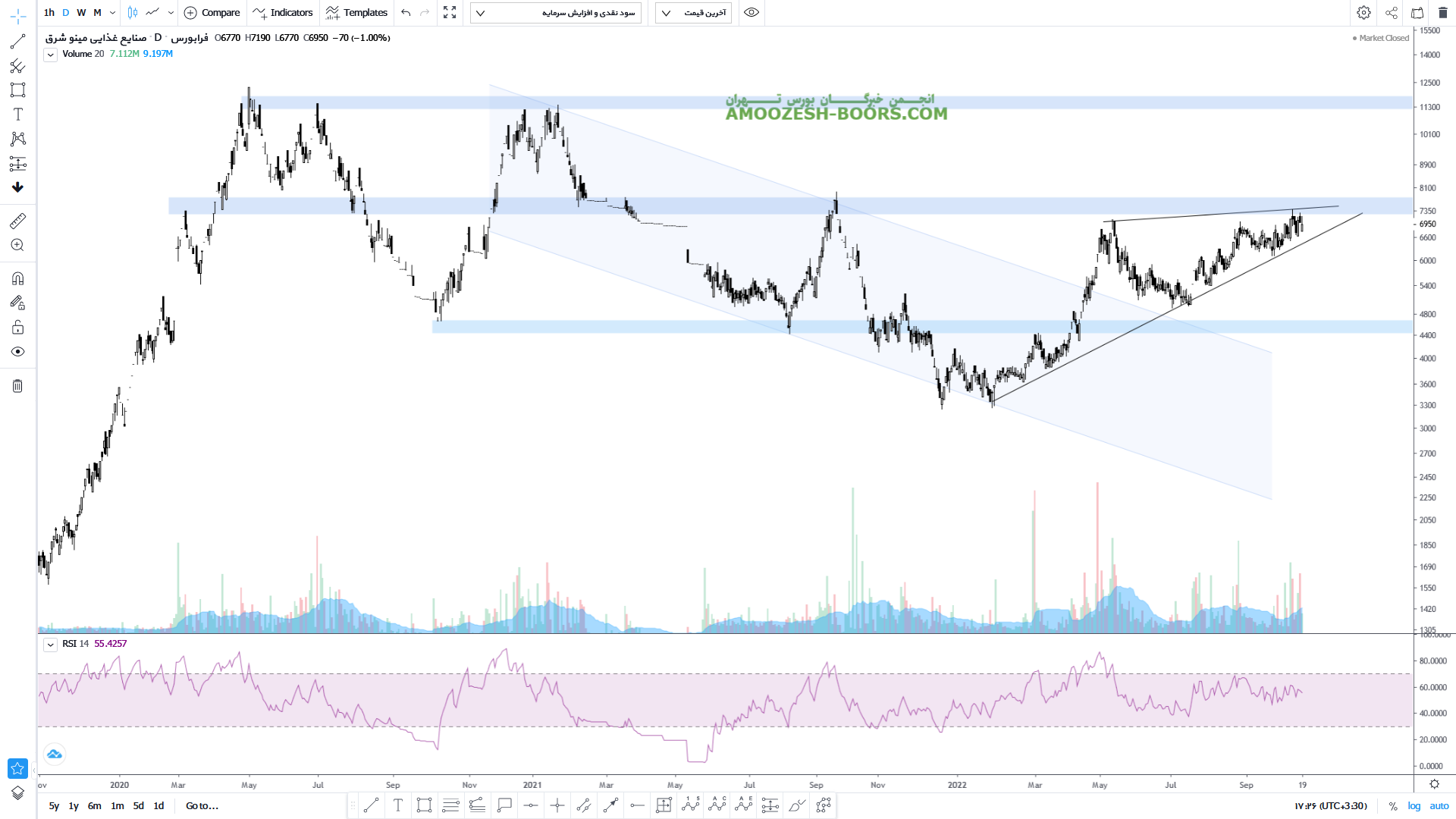Select the Text annotation tool
The image size is (1456, 819).
(17, 115)
